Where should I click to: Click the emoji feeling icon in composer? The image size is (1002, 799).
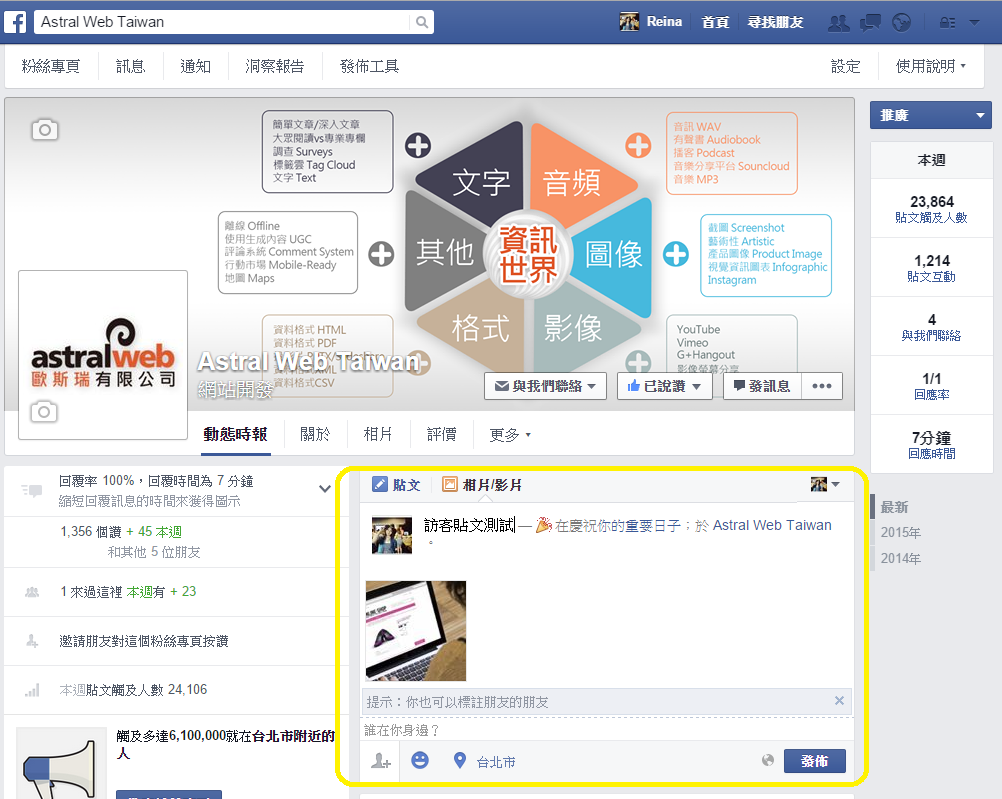tap(420, 760)
